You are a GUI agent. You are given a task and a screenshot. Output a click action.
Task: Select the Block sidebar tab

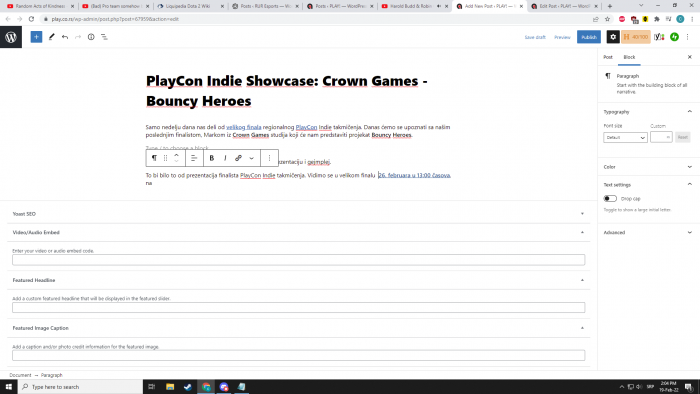point(629,57)
